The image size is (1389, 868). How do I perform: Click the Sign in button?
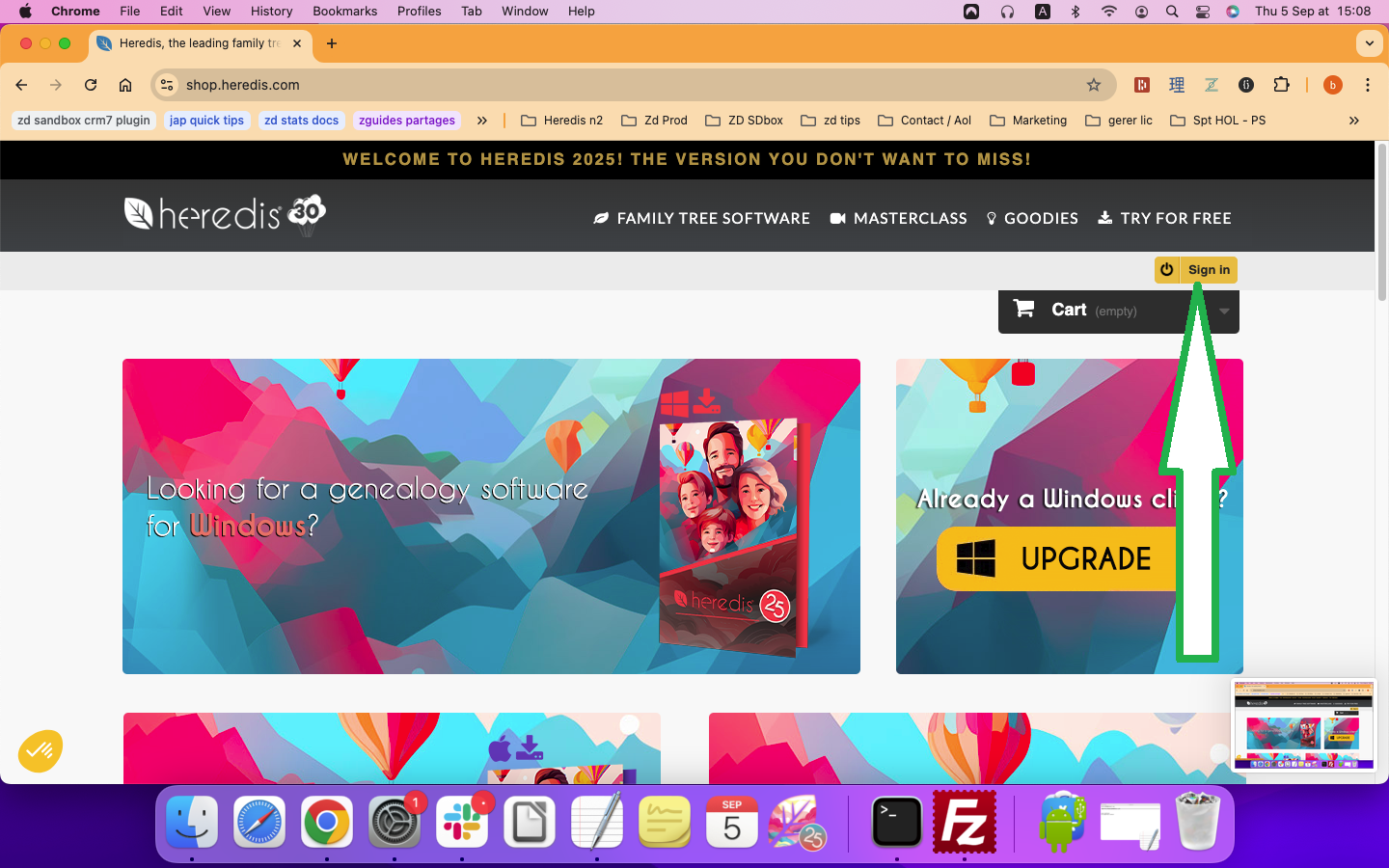(1196, 270)
